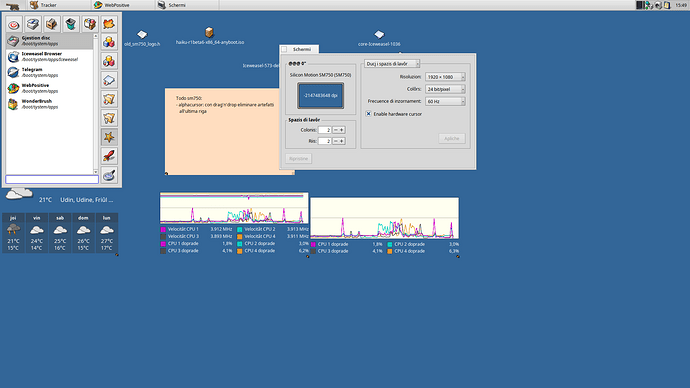Image resolution: width=690 pixels, height=388 pixels.
Task: Click the Colonis value field
Action: 324,130
